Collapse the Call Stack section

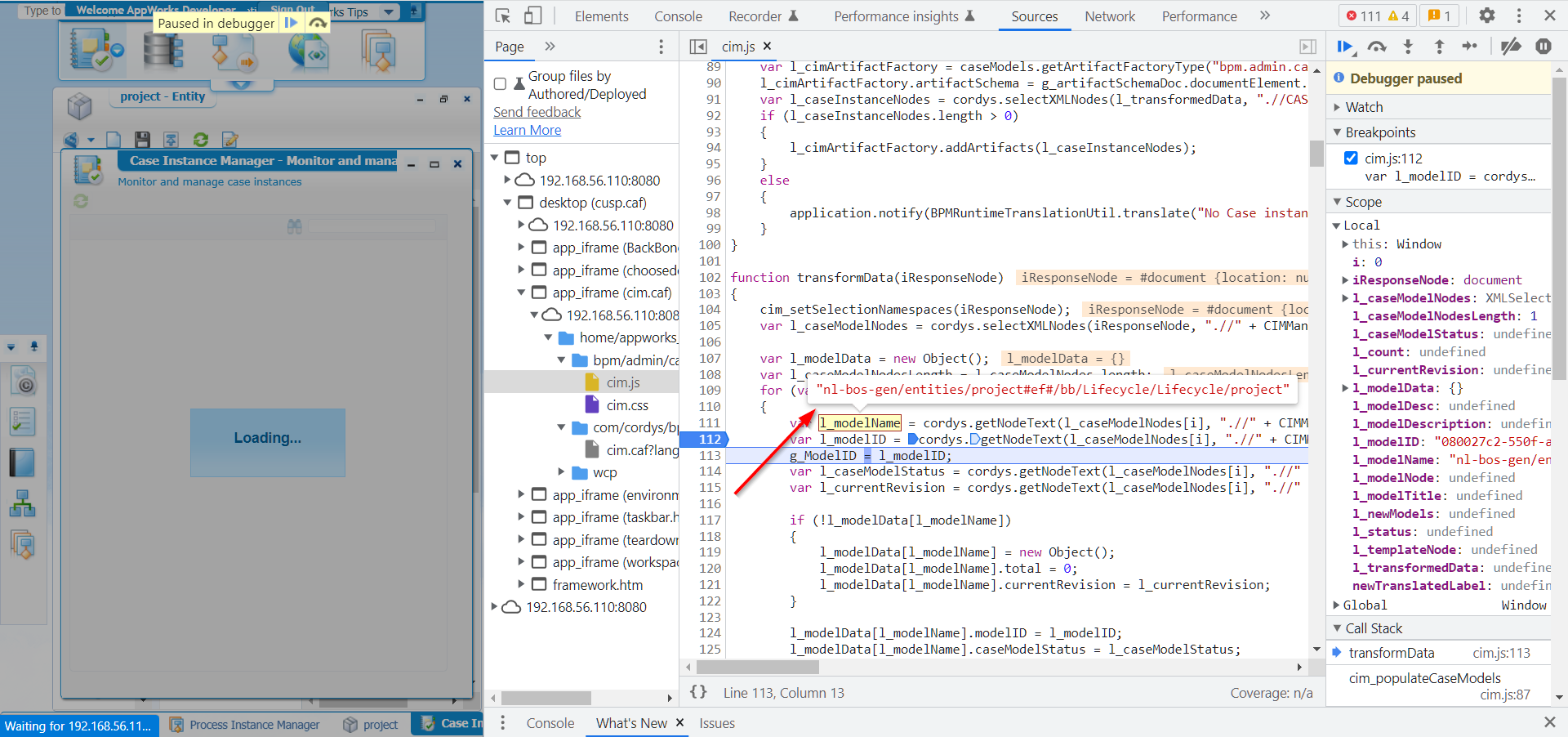pos(1374,628)
